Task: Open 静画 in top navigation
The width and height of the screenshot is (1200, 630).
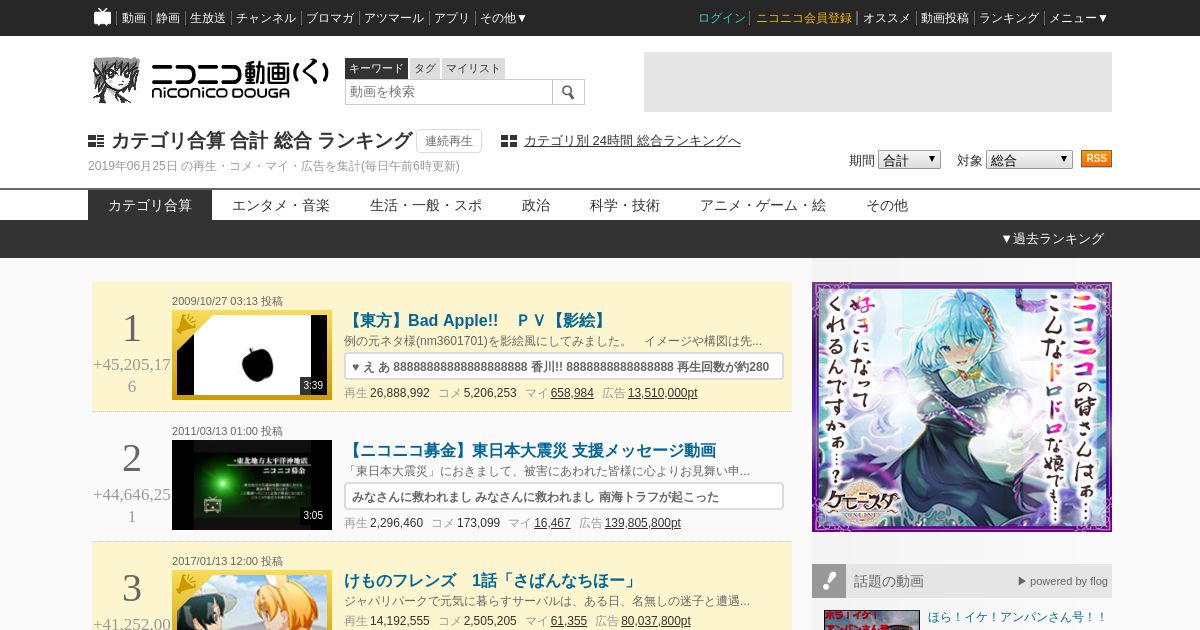Action: (x=168, y=18)
